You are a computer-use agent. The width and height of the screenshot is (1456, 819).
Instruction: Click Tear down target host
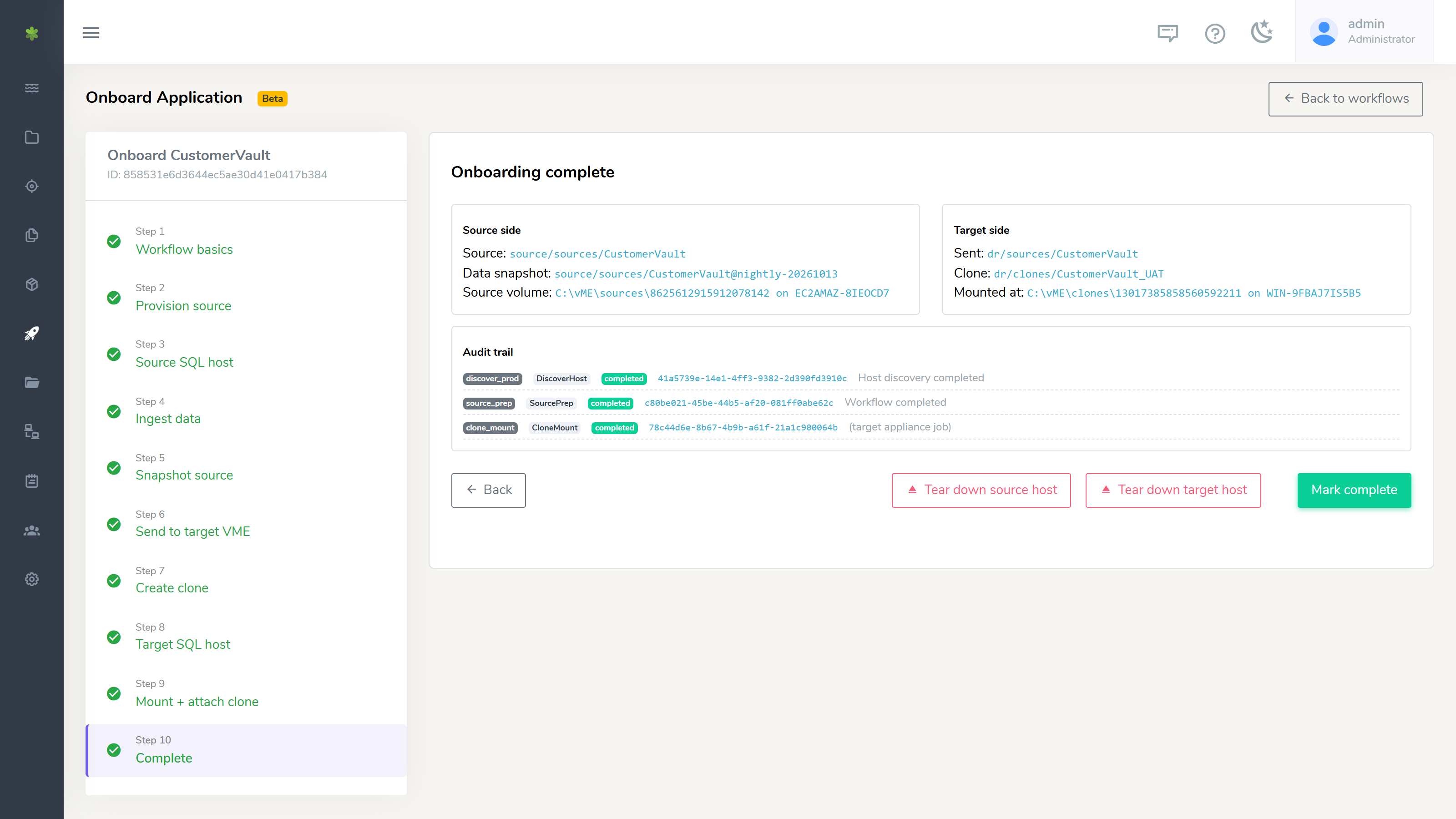tap(1173, 490)
